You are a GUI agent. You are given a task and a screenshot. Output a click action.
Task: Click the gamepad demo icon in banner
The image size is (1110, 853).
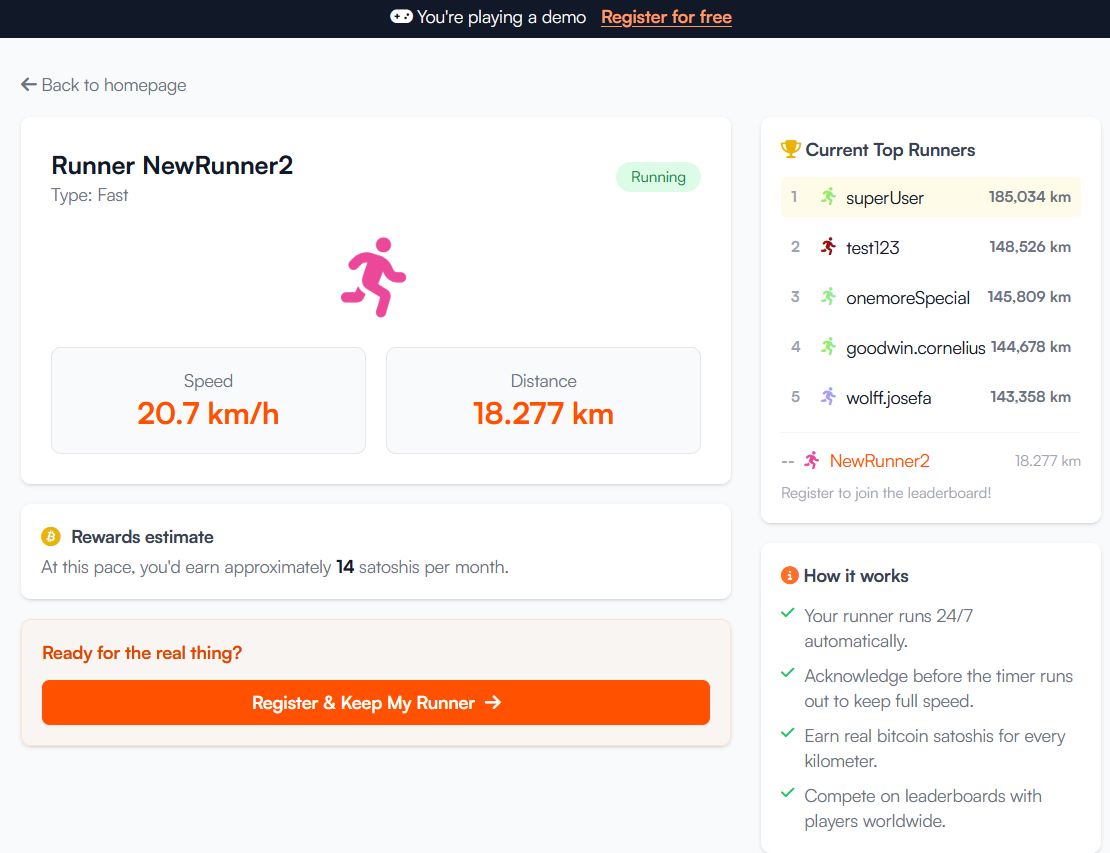[x=401, y=16]
